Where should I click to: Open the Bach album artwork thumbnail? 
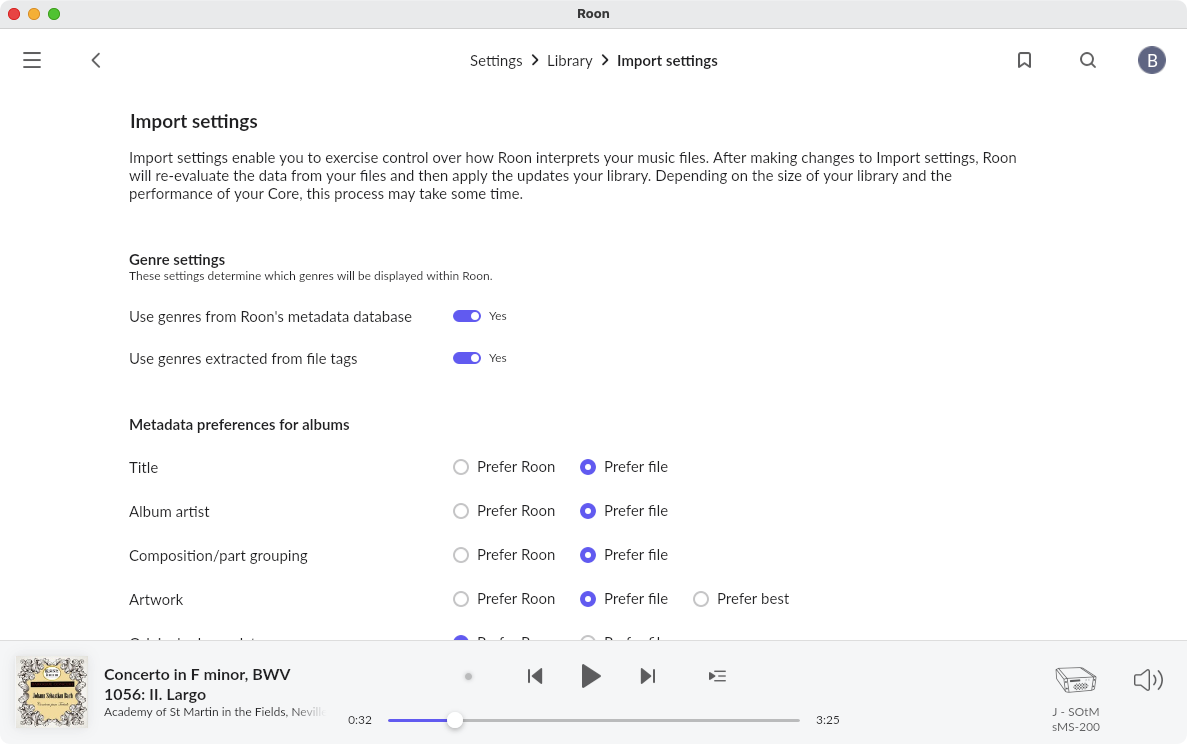[x=52, y=692]
